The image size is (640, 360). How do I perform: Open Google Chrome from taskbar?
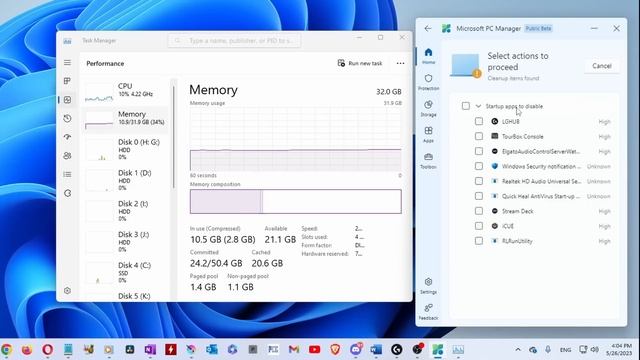[6, 349]
